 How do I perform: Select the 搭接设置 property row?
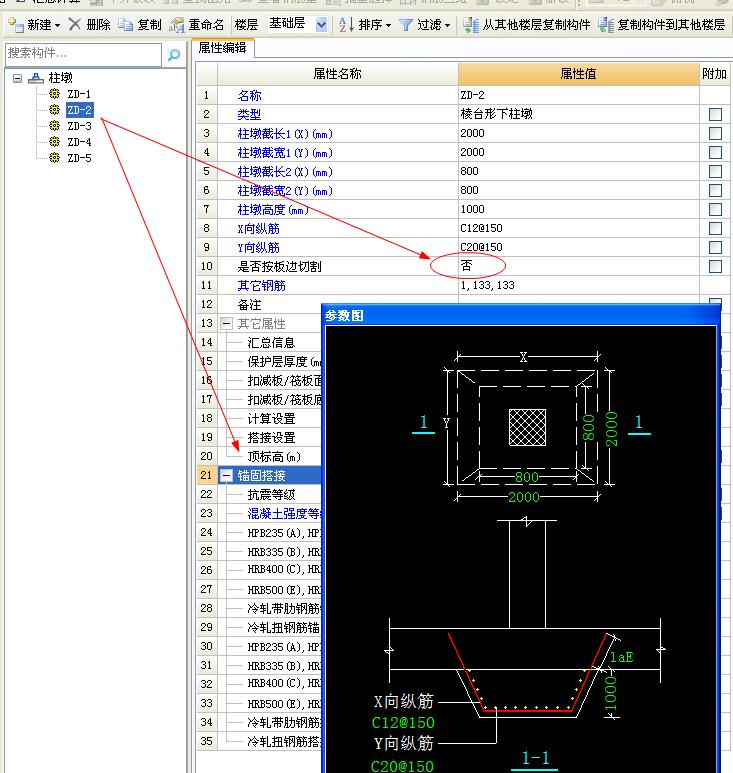coord(270,437)
